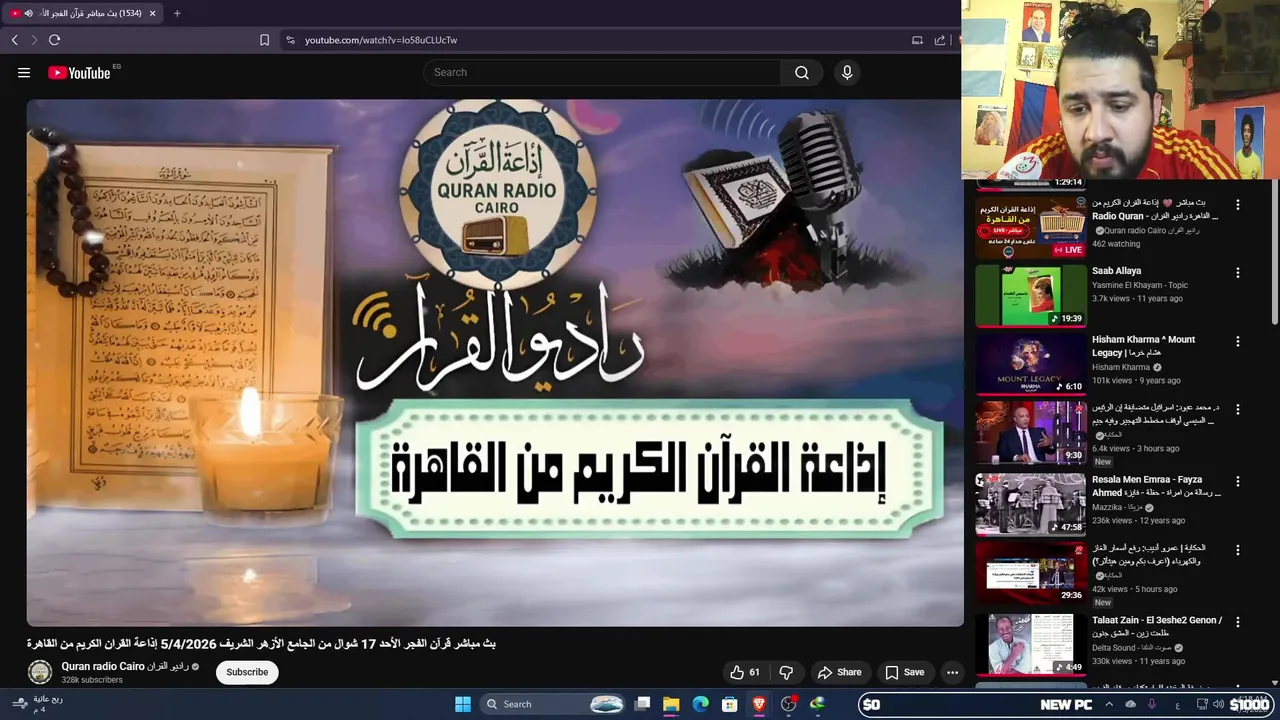Image resolution: width=1280 pixels, height=720 pixels.
Task: Open options menu for Saab Allaya video
Action: (1237, 273)
